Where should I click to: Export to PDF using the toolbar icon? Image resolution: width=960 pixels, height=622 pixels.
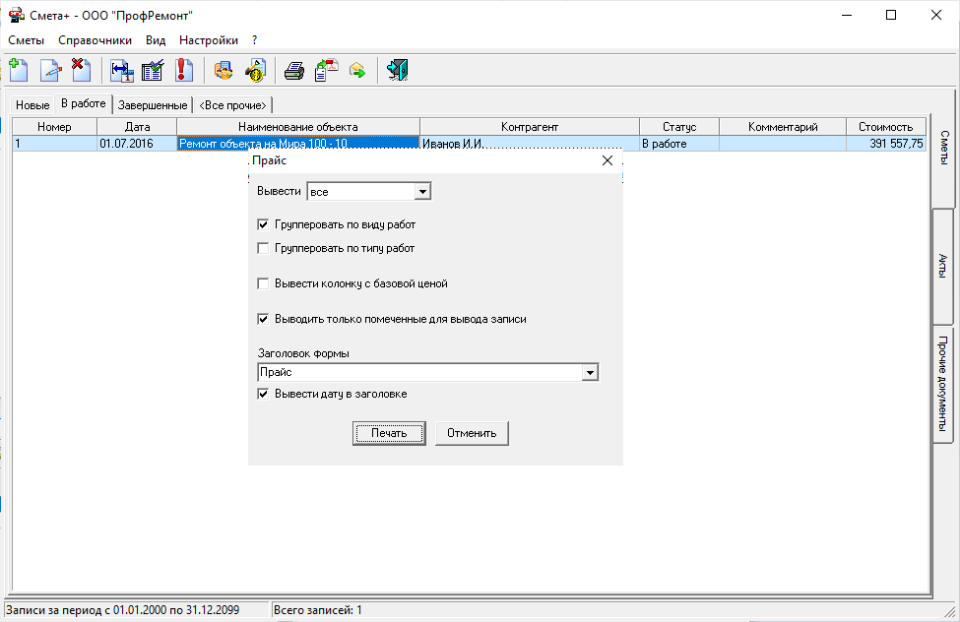click(x=326, y=70)
